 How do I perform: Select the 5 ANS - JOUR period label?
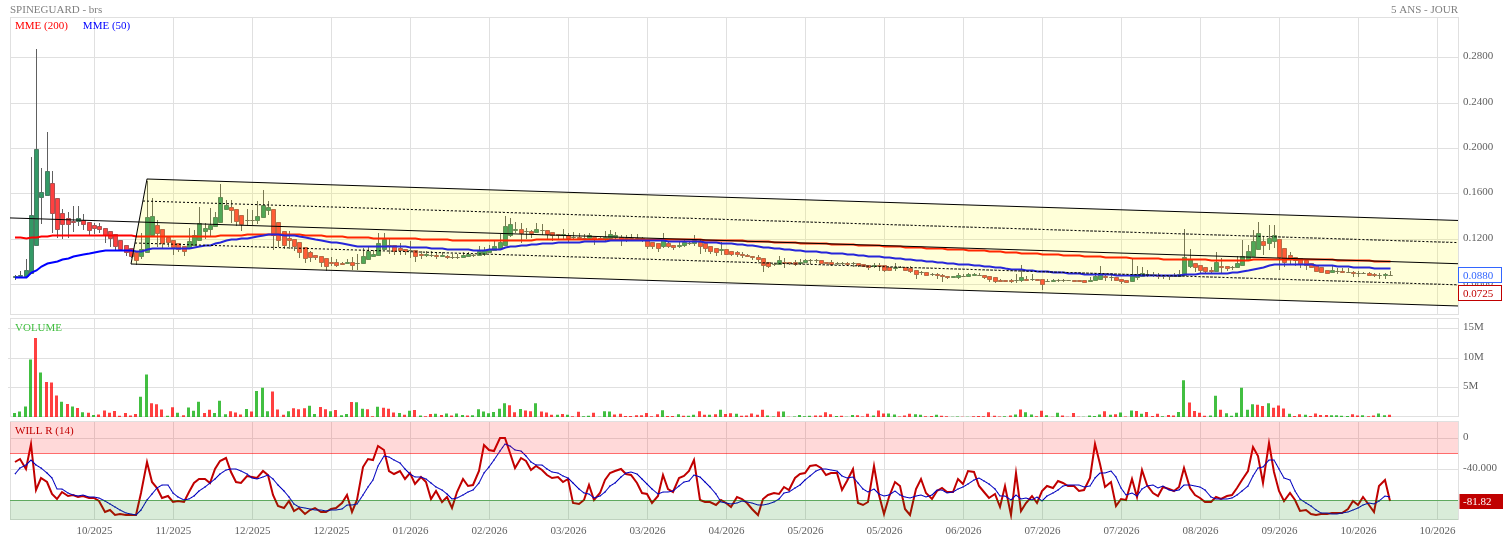tap(1424, 9)
